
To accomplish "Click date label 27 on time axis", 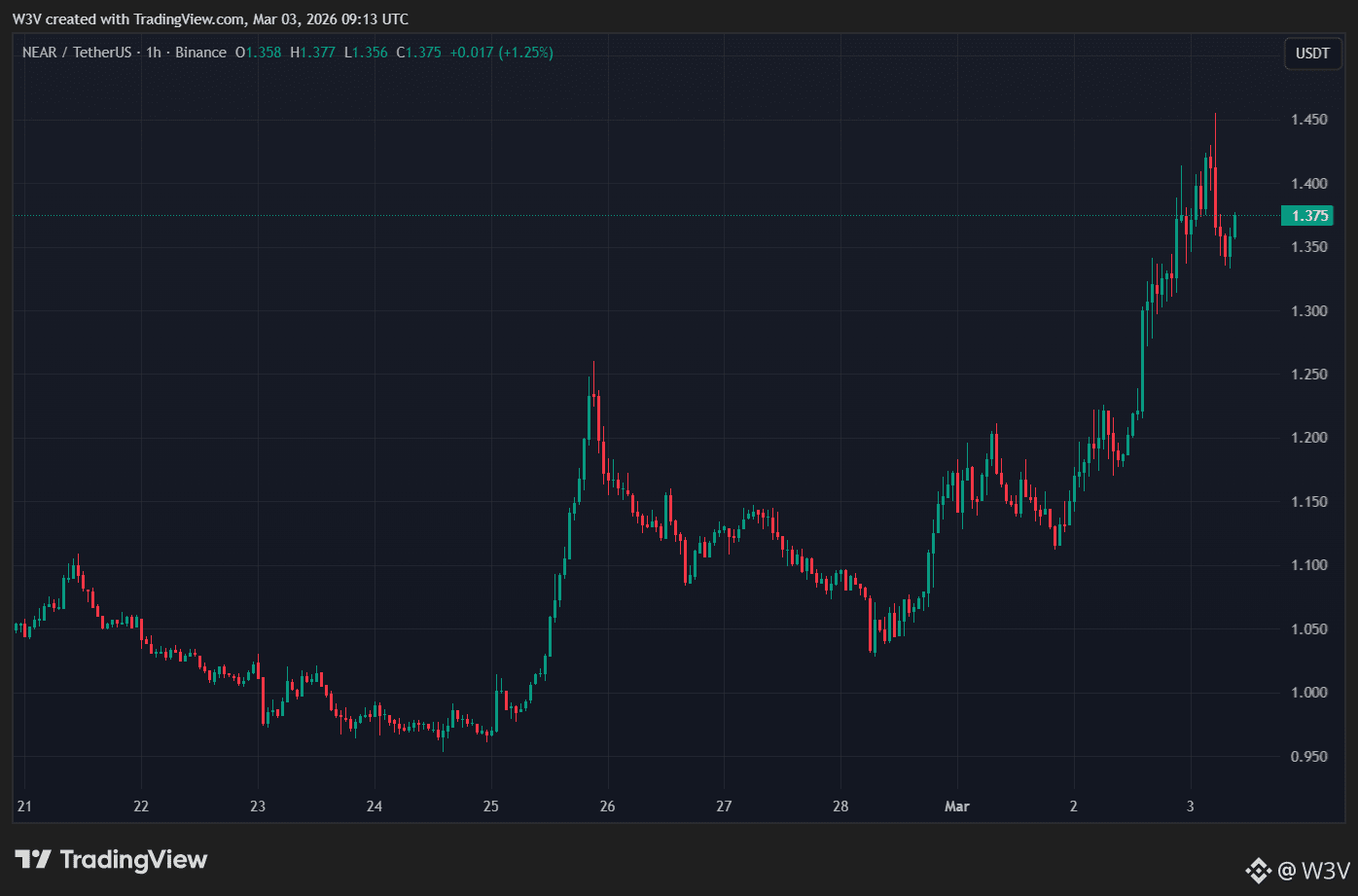I will click(724, 806).
